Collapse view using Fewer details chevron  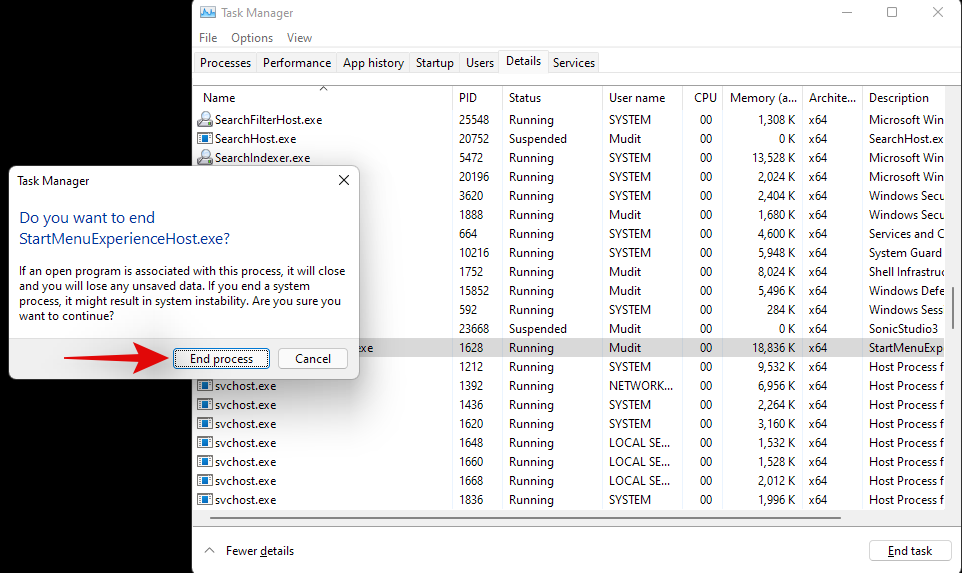(x=210, y=551)
